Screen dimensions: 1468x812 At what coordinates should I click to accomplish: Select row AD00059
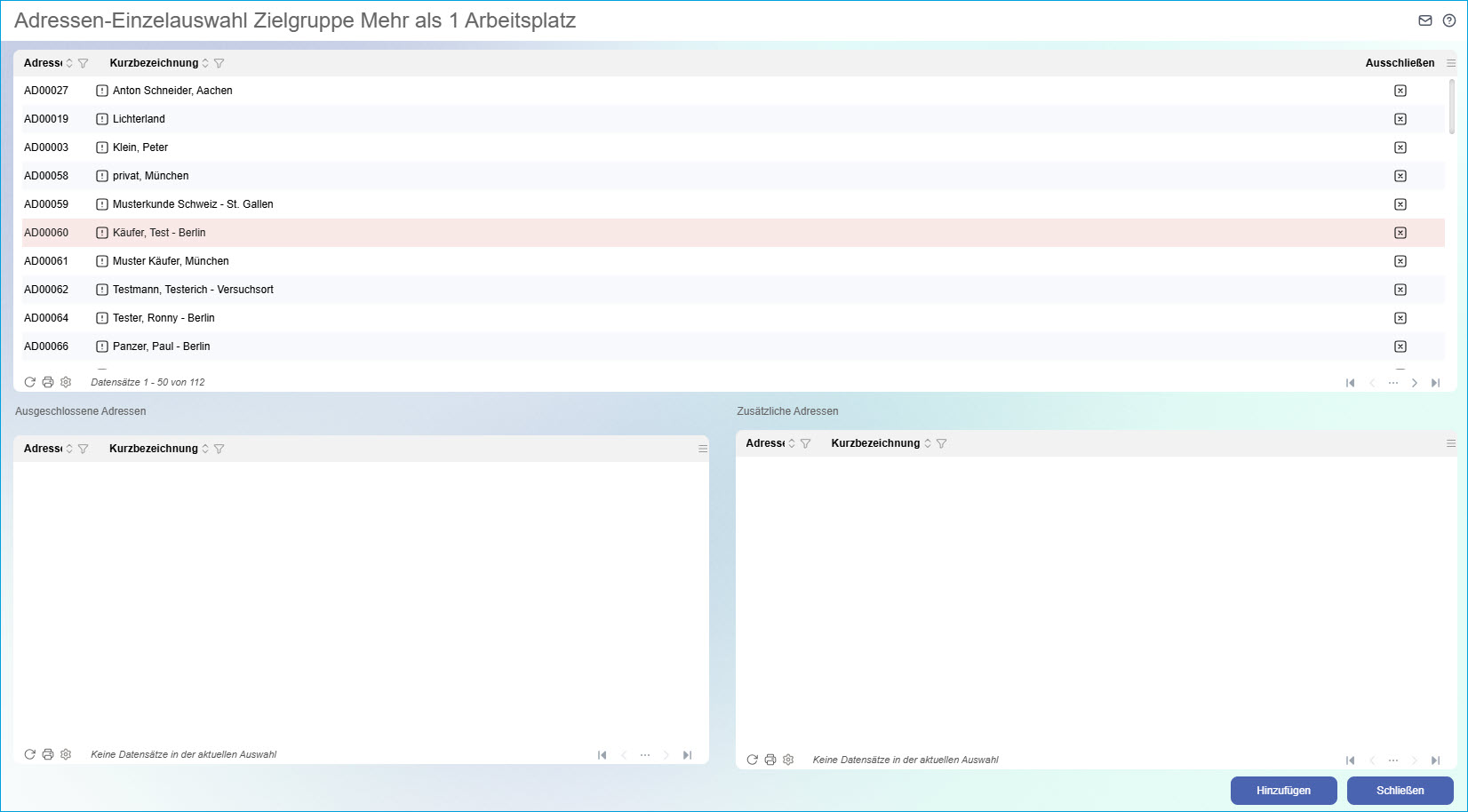tap(733, 204)
